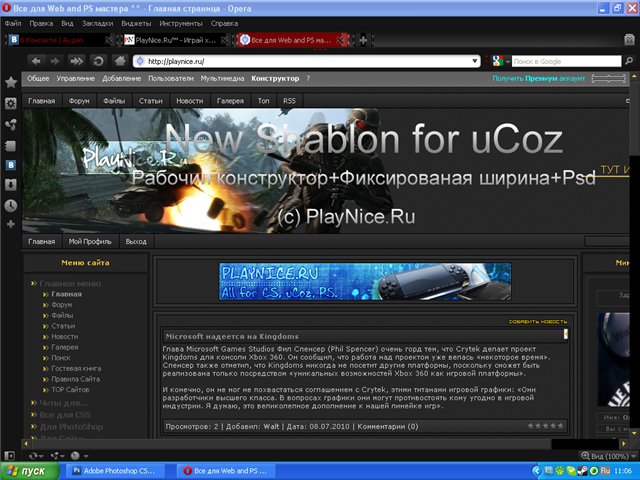Viewport: 640px width, 480px height.
Task: Close the PlayNice.Ru tab
Action: pyautogui.click(x=224, y=40)
